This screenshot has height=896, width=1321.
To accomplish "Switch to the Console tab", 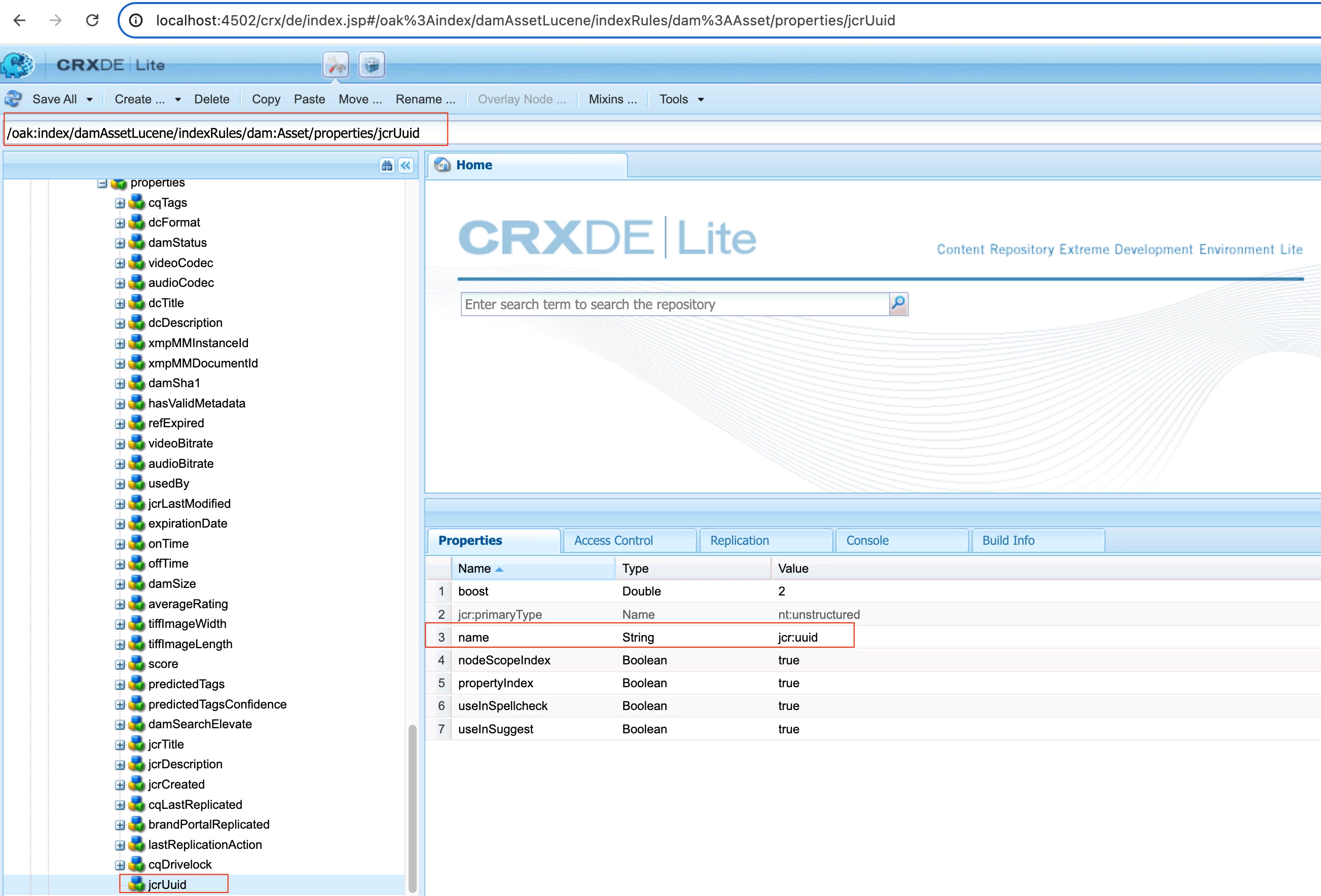I will [867, 540].
